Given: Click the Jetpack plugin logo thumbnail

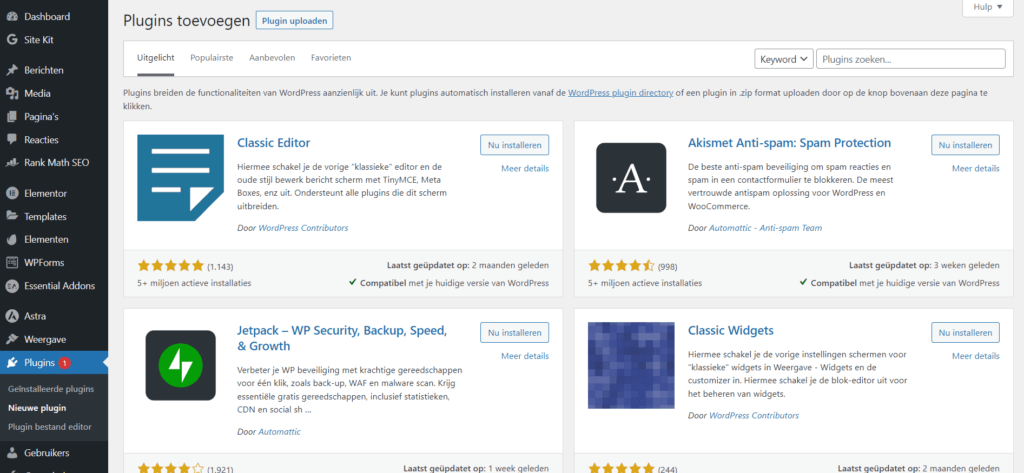Looking at the screenshot, I should (180, 365).
